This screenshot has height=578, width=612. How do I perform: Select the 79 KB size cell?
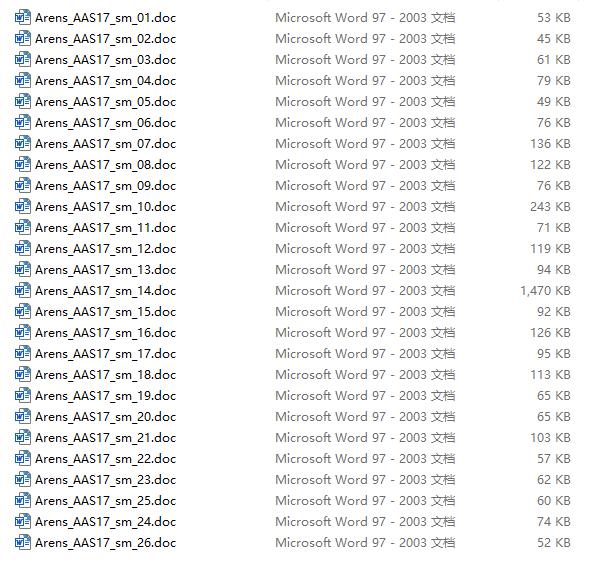pyautogui.click(x=554, y=80)
